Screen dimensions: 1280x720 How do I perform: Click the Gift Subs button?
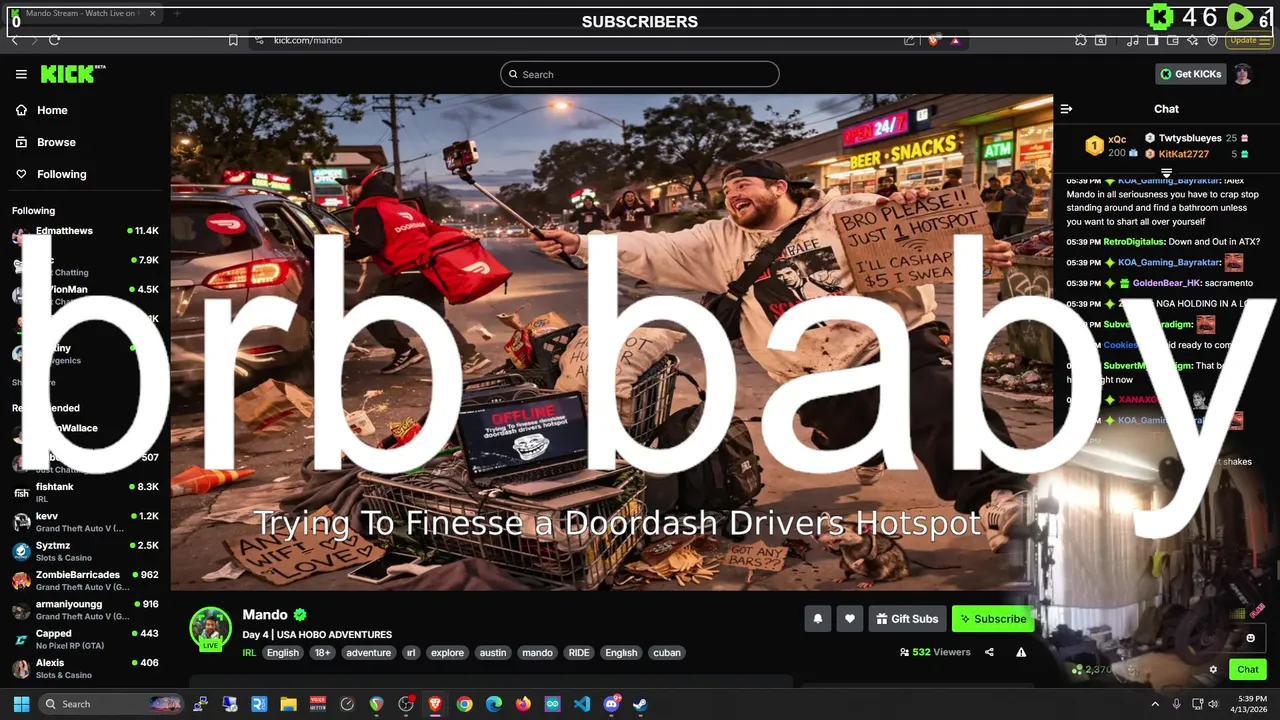pyautogui.click(x=907, y=619)
